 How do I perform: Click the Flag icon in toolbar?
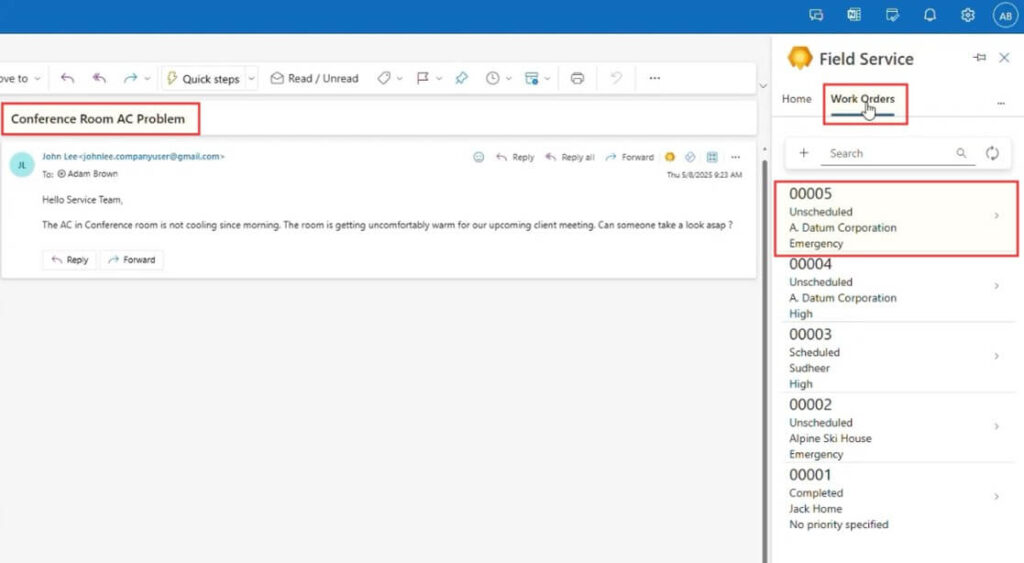point(423,78)
